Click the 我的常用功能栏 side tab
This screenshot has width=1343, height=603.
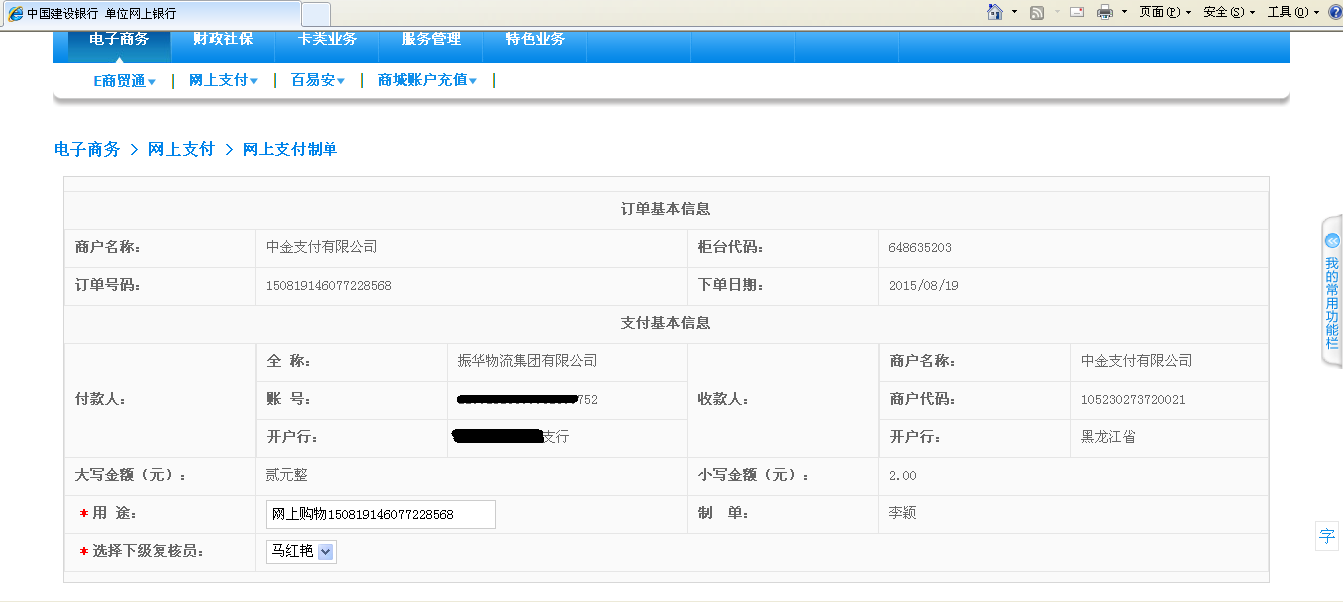[1332, 290]
